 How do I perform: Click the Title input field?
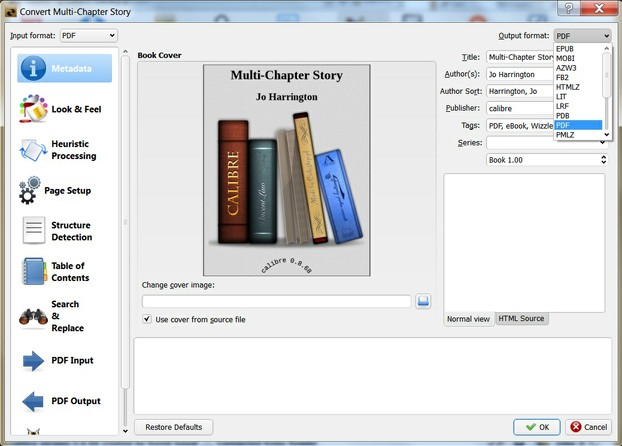(520, 57)
